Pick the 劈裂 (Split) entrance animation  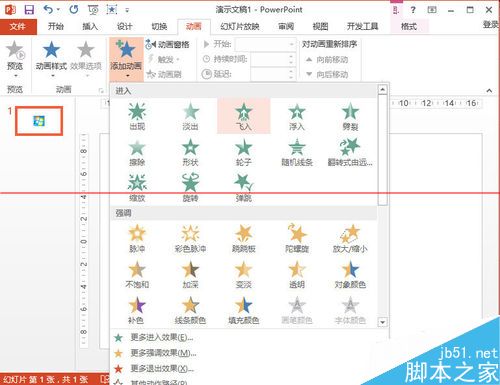point(350,116)
